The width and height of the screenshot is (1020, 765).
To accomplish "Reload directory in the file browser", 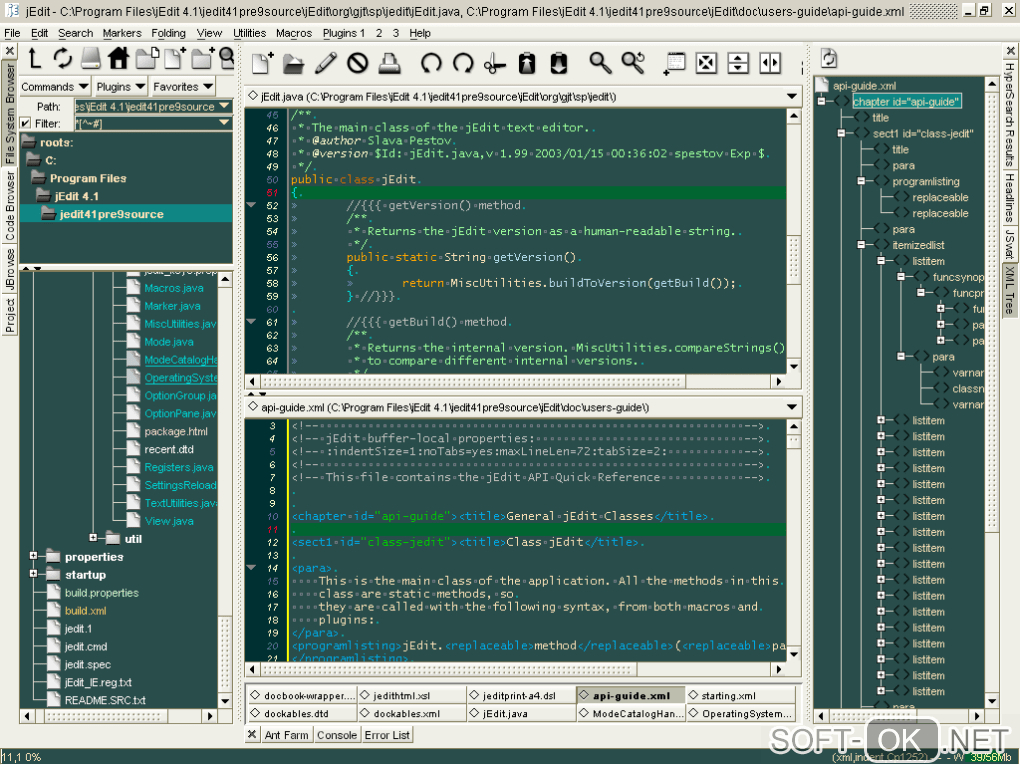I will coord(63,57).
